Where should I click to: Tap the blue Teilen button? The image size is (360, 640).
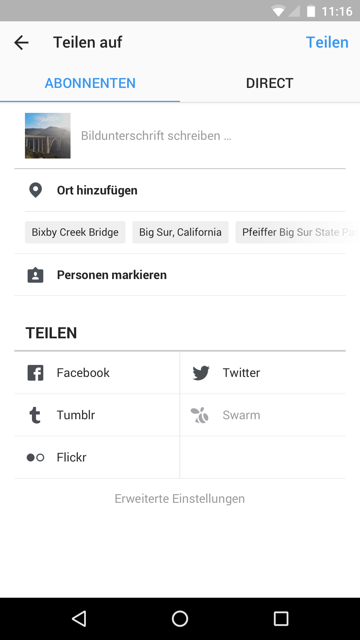pos(327,42)
